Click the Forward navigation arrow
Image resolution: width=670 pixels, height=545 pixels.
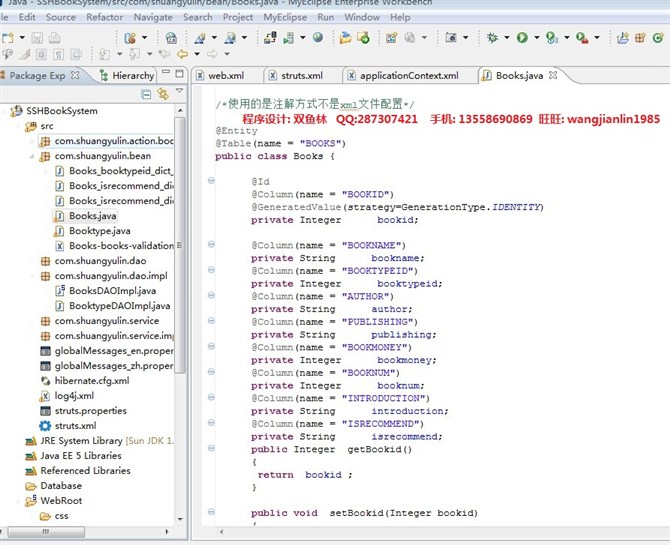tap(212, 54)
